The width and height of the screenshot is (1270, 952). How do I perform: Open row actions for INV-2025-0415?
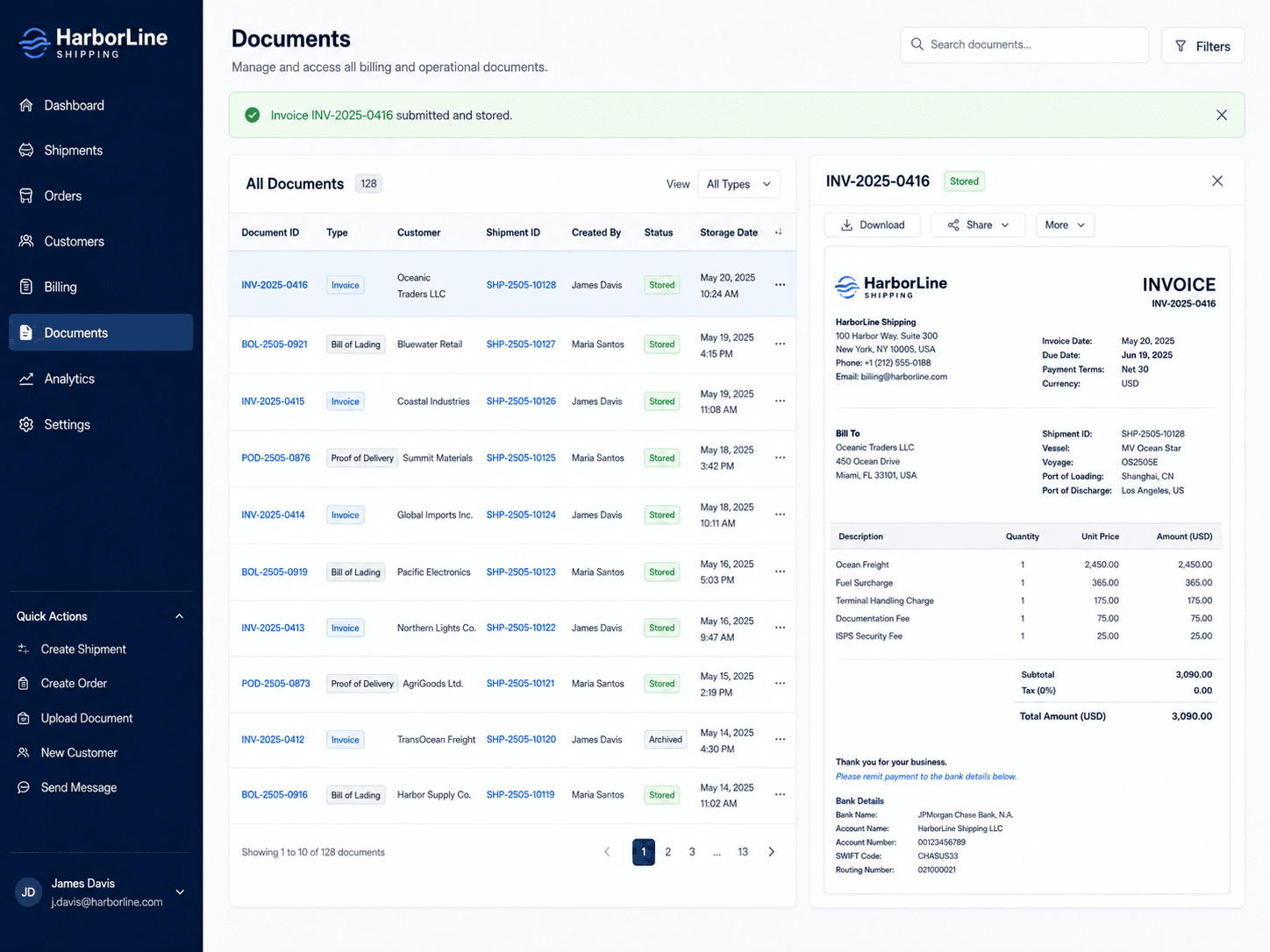pos(780,401)
